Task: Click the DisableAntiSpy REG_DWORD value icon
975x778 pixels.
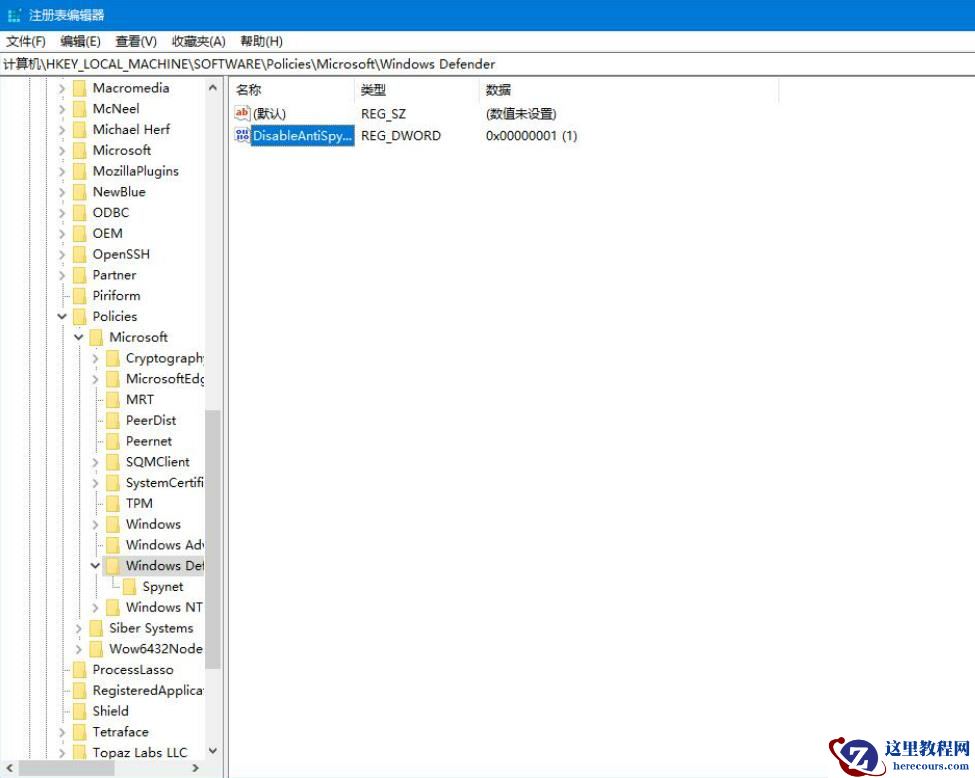Action: point(243,136)
